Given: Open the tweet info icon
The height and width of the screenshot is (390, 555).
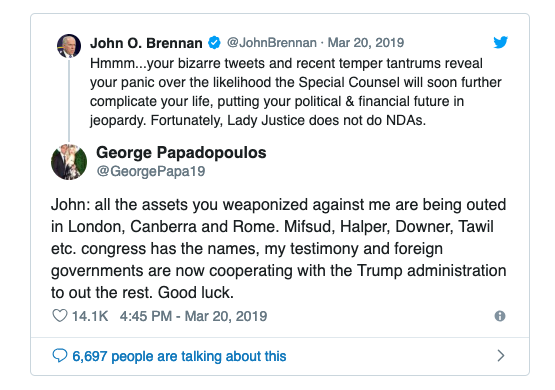Looking at the screenshot, I should 500,316.
